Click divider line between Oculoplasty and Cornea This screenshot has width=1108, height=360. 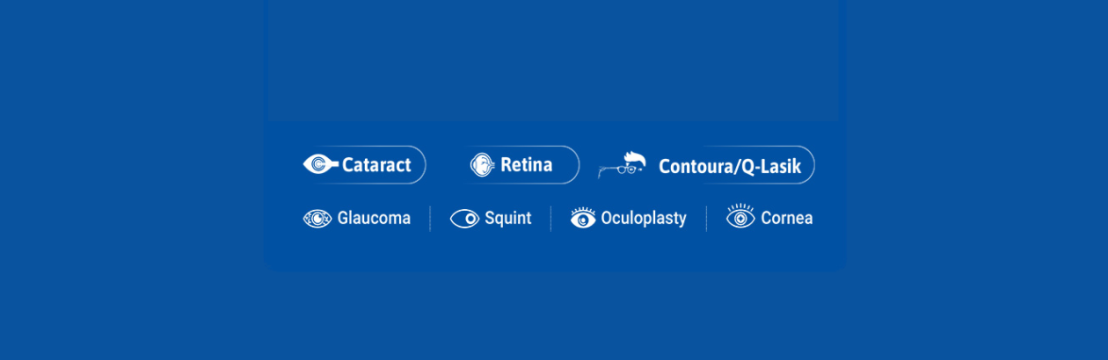point(706,219)
